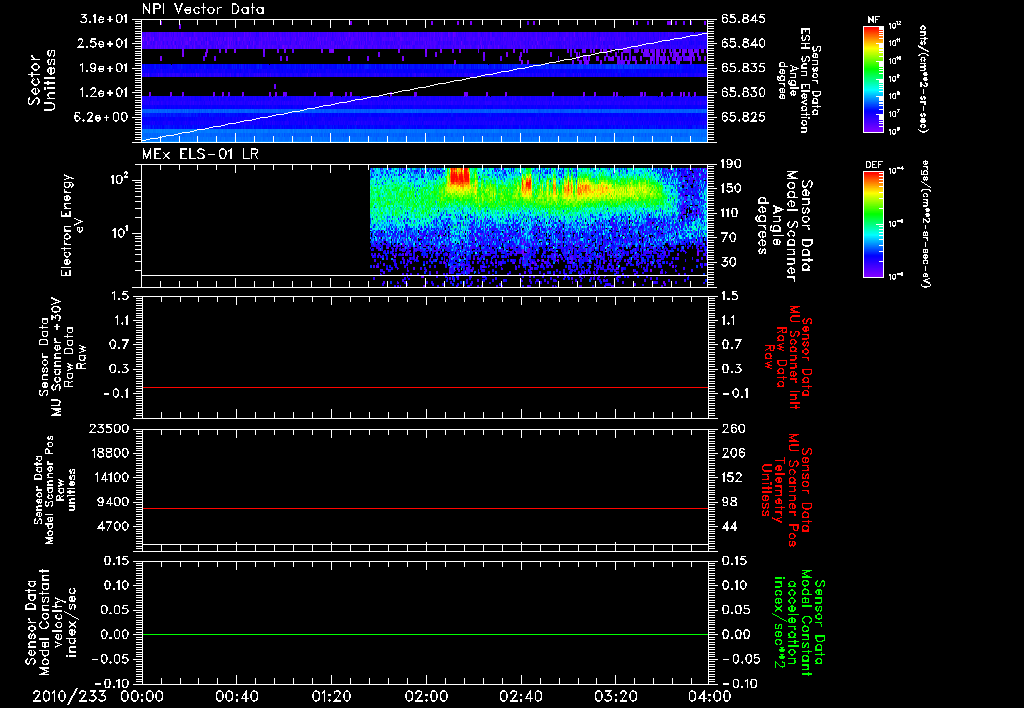Image resolution: width=1024 pixels, height=708 pixels.
Task: Click the 'cnts/(cm**2-sr-sec)' unit label
Action: click(x=922, y=78)
